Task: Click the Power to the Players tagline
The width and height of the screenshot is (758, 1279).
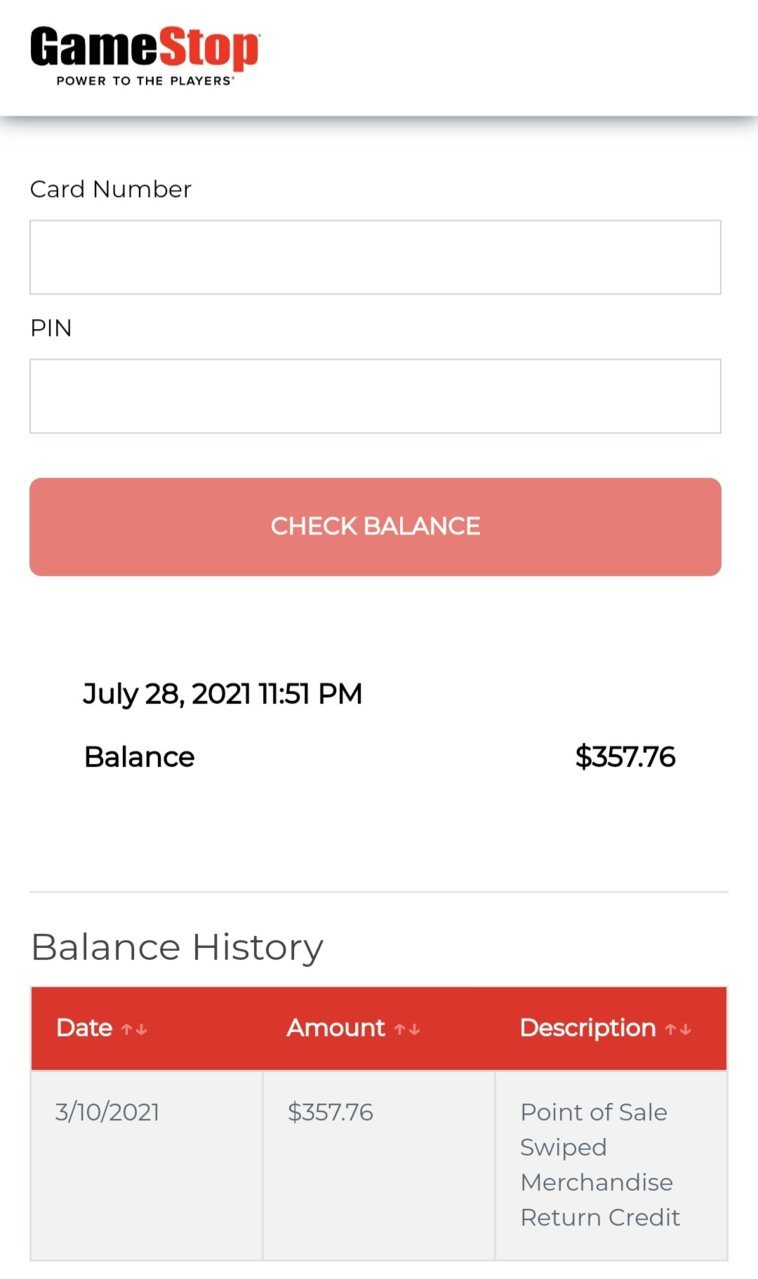Action: pos(145,80)
